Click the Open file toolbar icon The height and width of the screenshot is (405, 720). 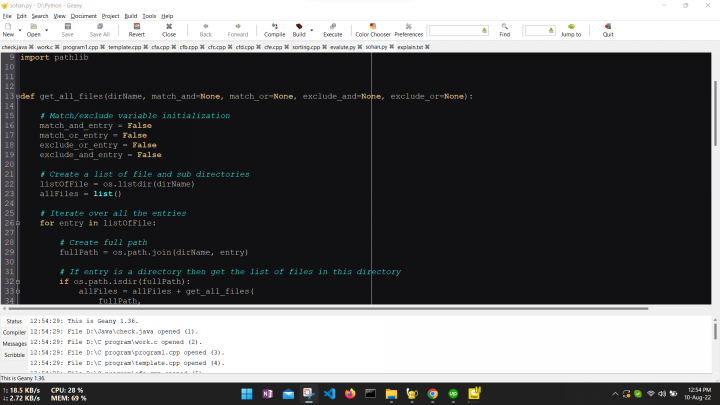(34, 30)
